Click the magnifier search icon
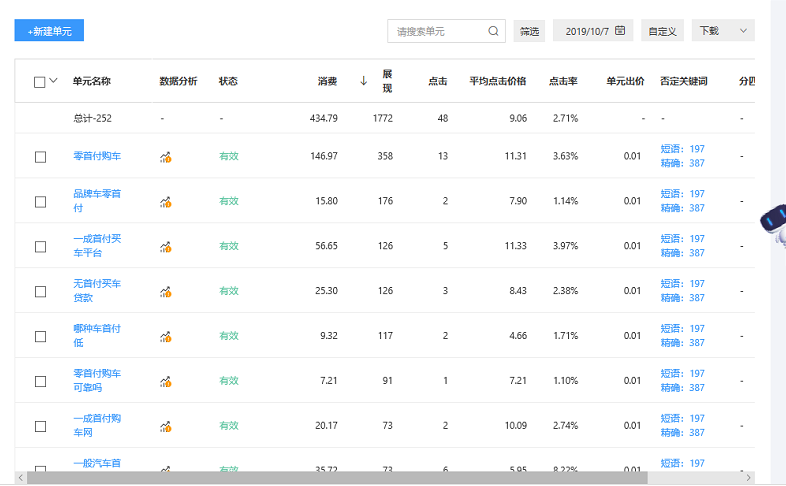 pos(493,31)
